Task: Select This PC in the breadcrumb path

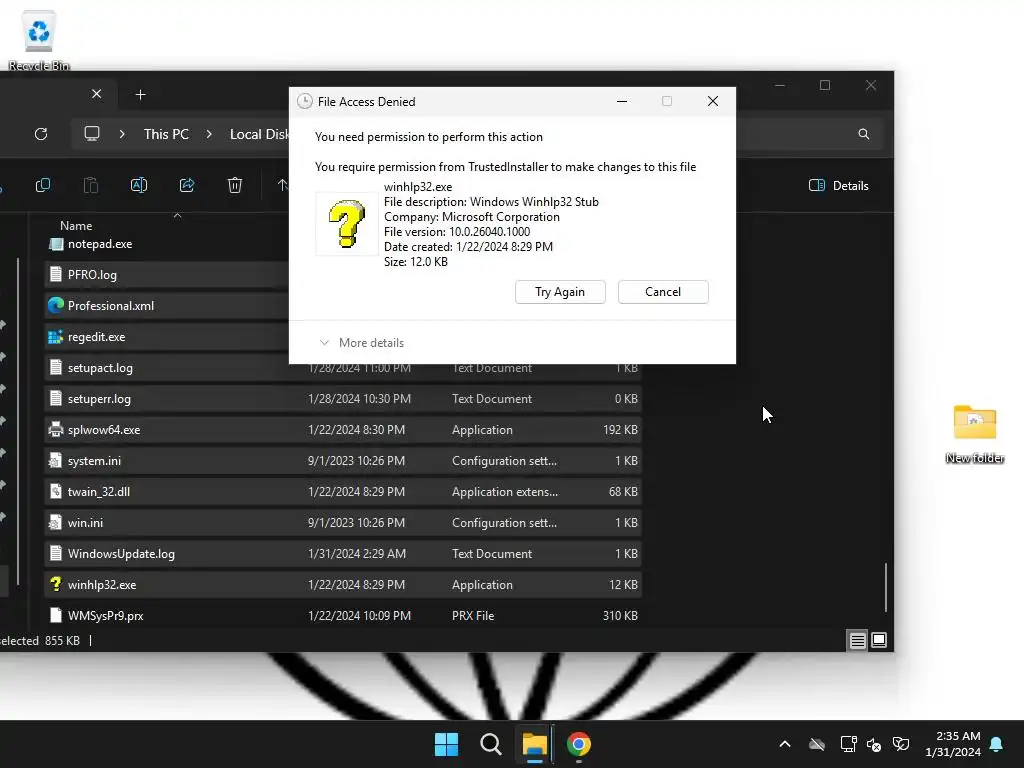Action: coord(166,134)
